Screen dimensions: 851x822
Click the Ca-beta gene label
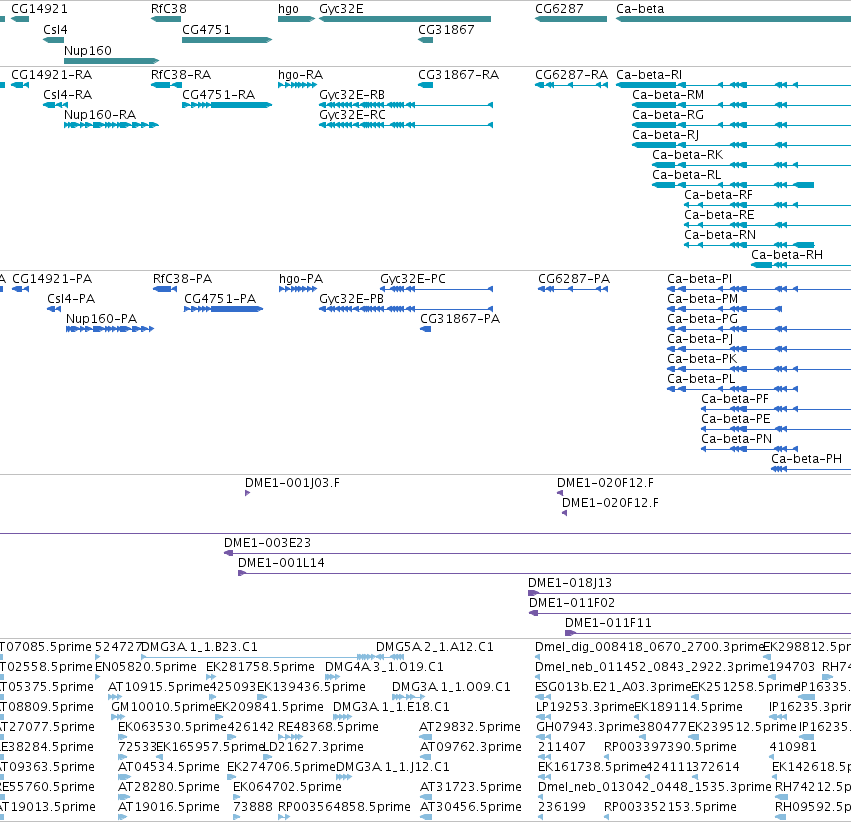pyautogui.click(x=640, y=9)
